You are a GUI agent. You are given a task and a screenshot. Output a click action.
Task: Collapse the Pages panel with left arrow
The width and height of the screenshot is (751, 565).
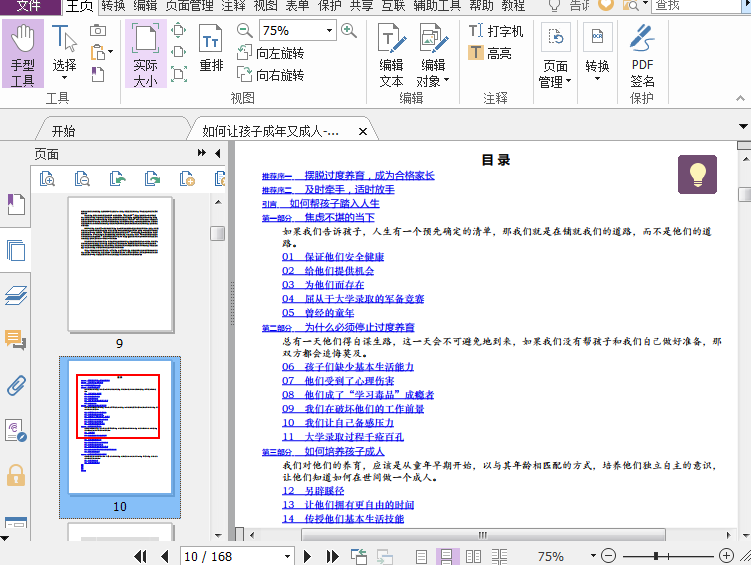217,153
